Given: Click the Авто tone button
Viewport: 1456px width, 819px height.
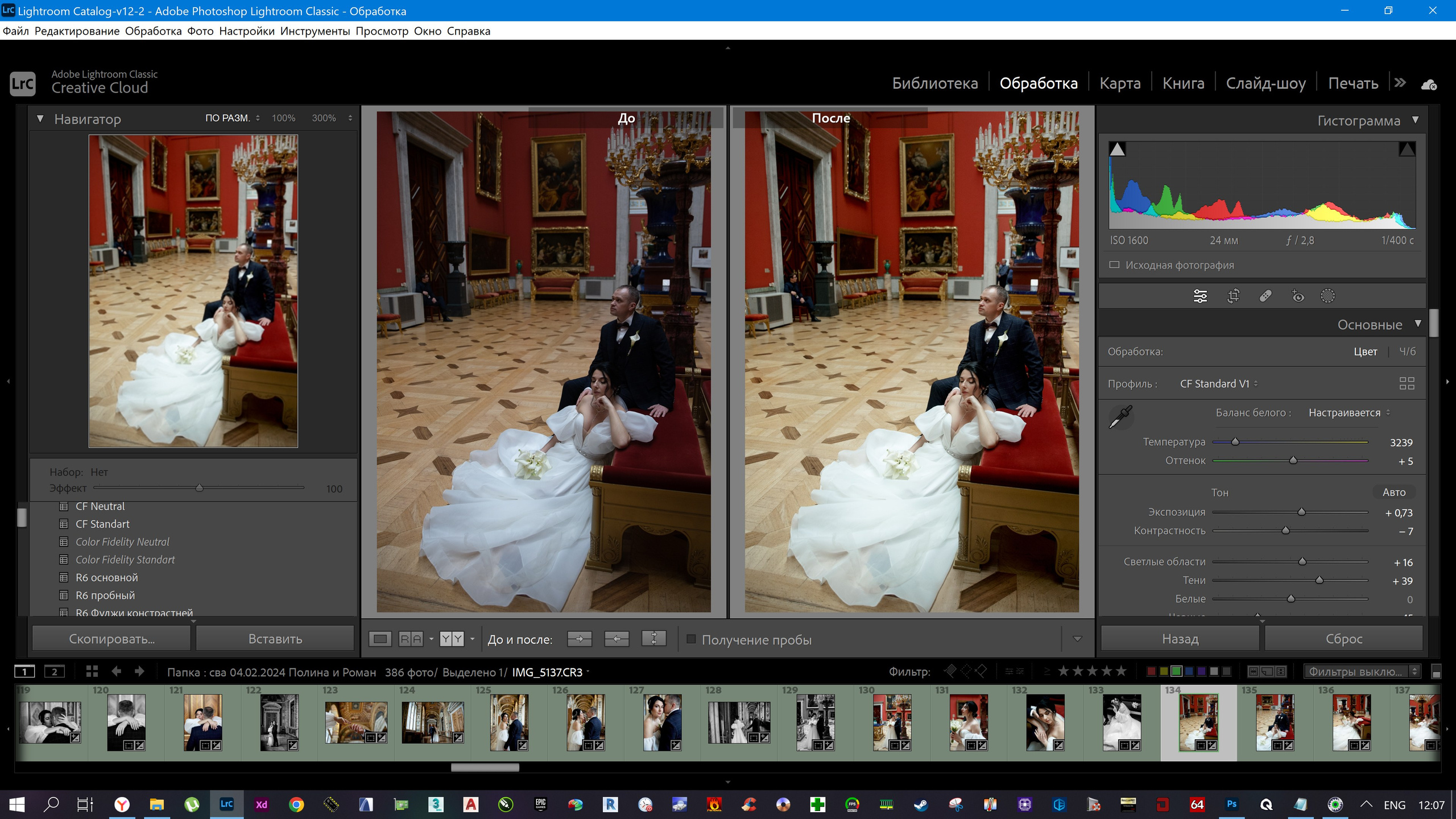Looking at the screenshot, I should coord(1394,492).
